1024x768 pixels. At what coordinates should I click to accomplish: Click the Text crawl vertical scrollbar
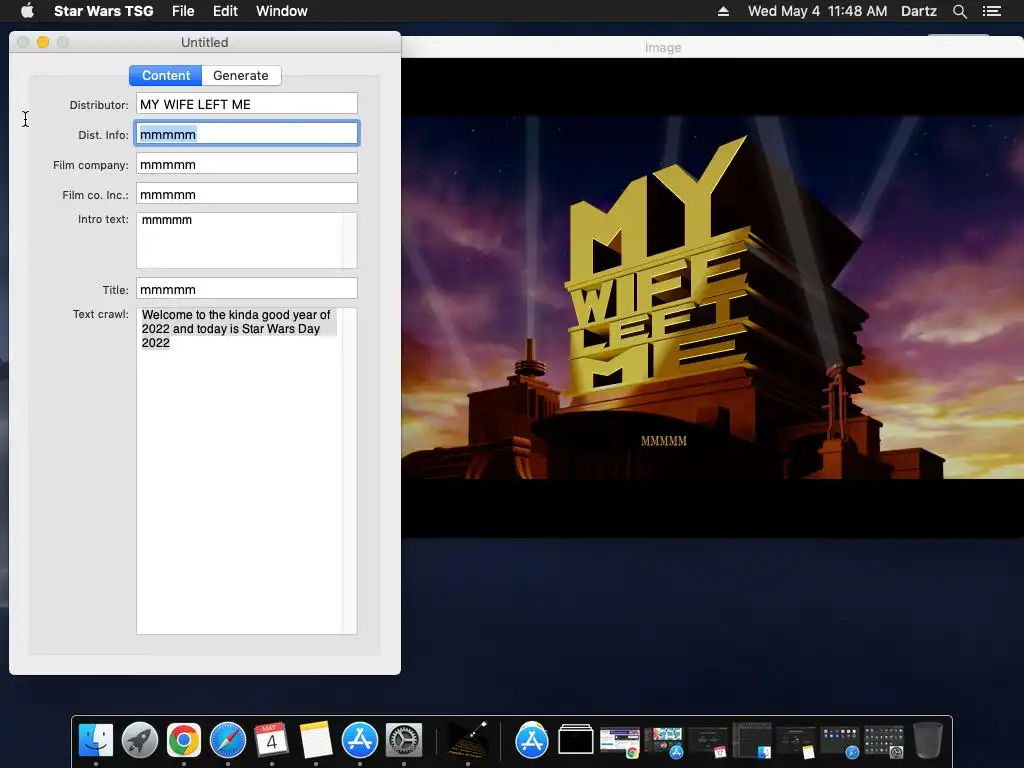[350, 470]
